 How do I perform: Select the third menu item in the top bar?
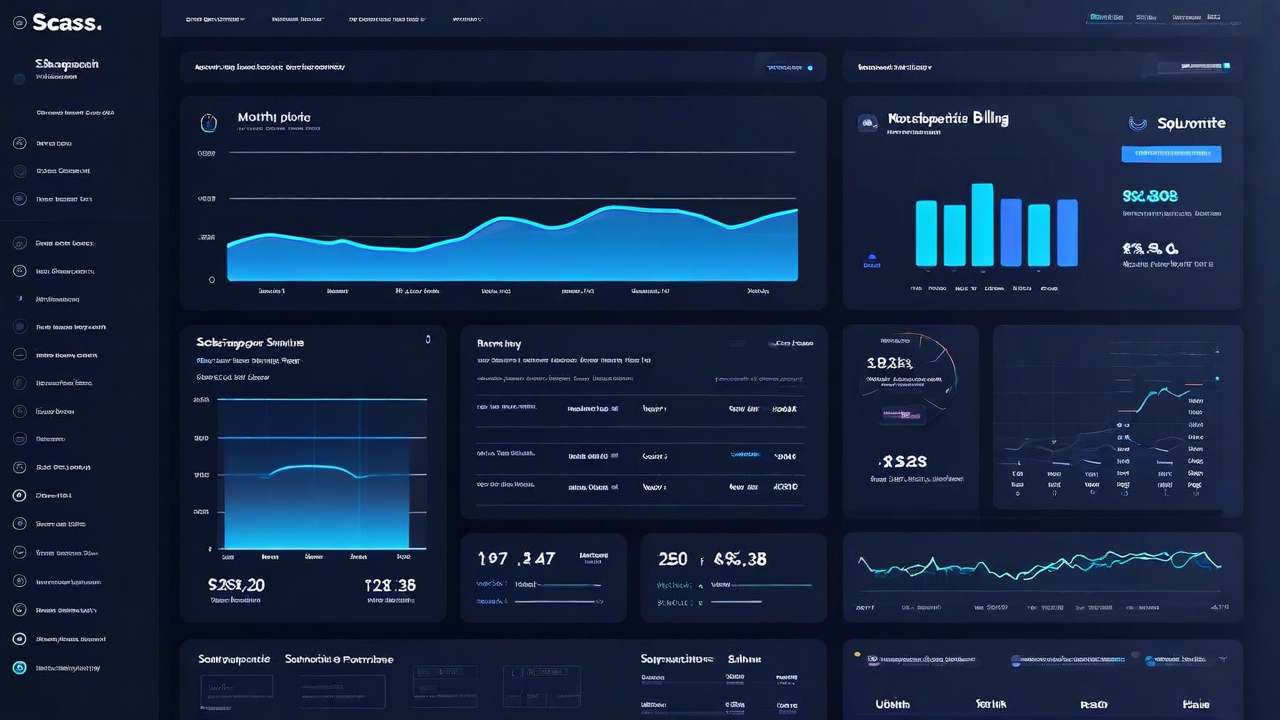click(x=386, y=18)
